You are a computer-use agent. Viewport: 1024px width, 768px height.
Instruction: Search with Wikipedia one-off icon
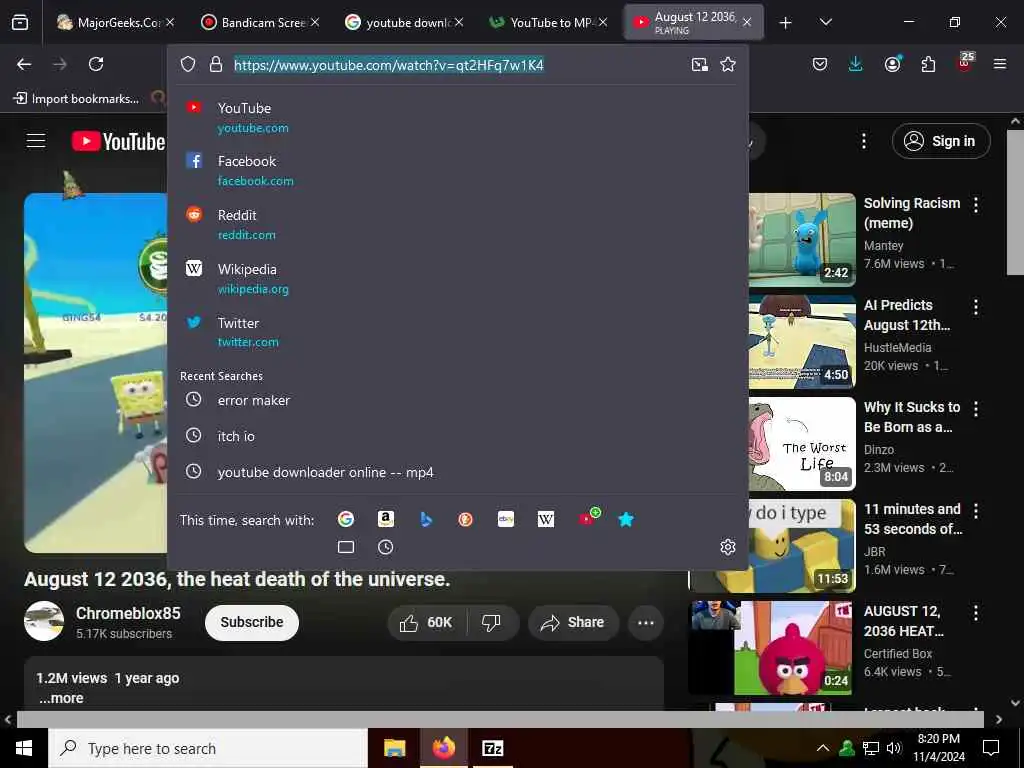point(545,519)
